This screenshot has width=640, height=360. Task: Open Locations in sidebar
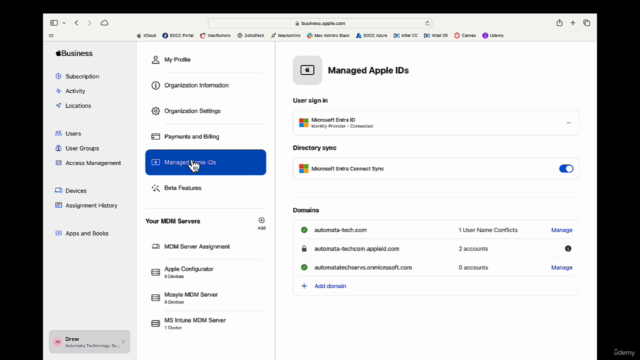(x=73, y=106)
